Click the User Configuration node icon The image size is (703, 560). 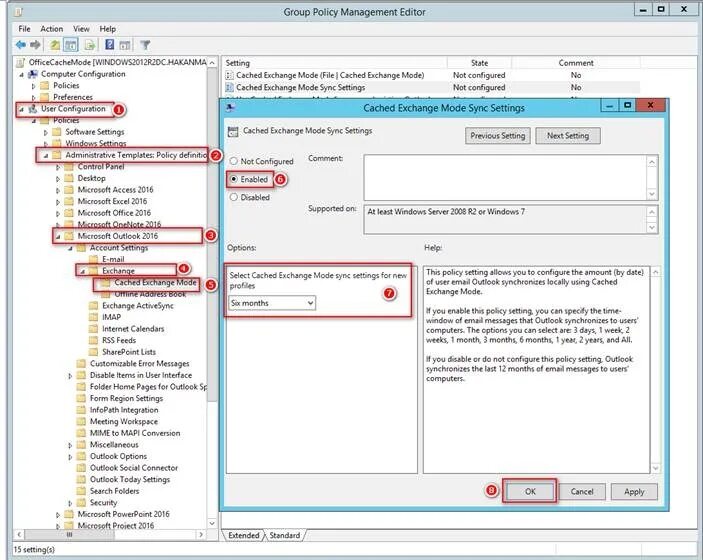coord(33,109)
